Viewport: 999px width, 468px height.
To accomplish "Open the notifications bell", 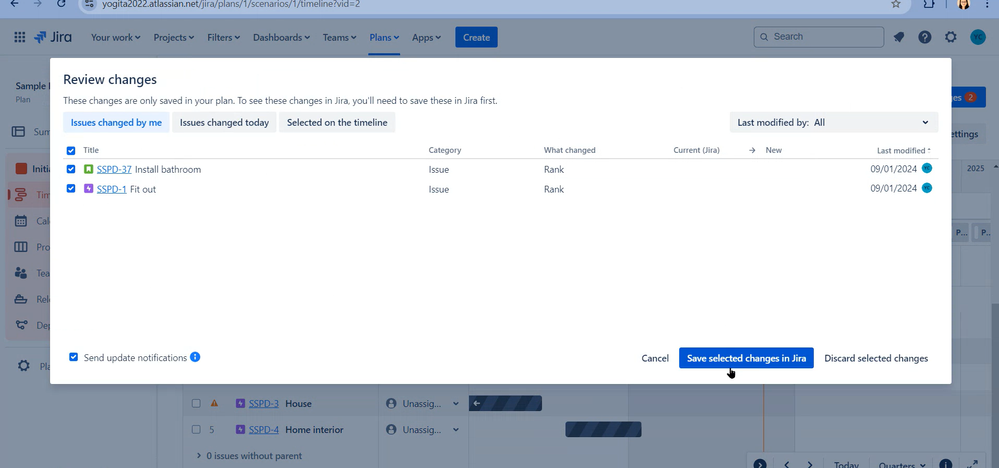I will point(898,37).
